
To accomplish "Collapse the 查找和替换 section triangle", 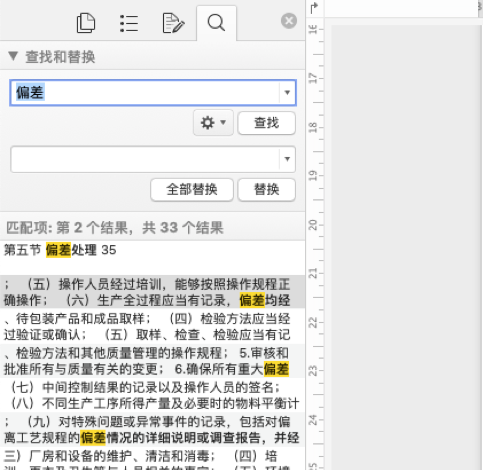I will coord(13,56).
